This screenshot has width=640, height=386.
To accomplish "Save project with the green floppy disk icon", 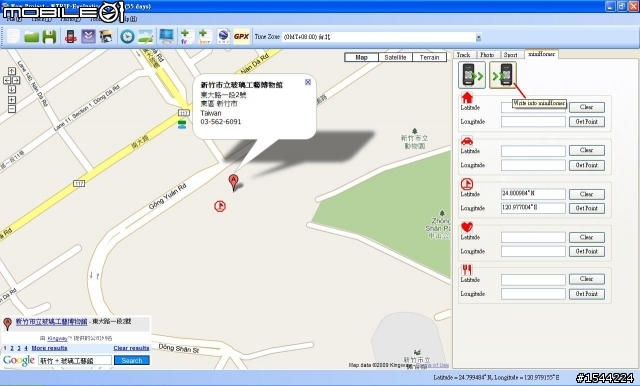I will [x=49, y=37].
